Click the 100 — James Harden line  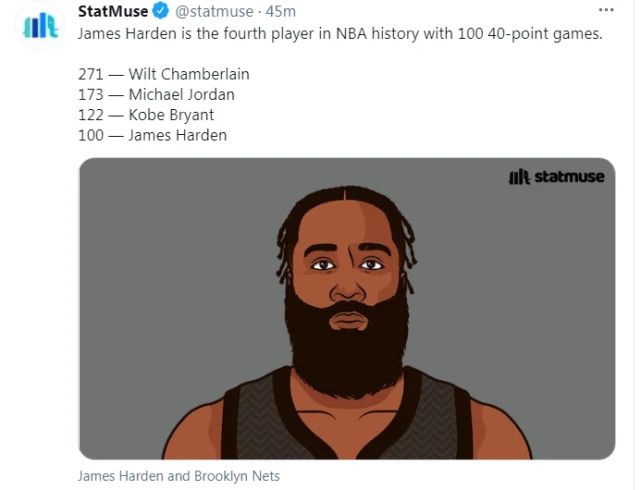(x=152, y=135)
